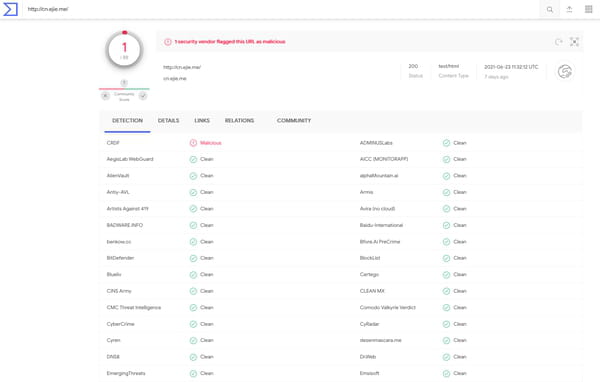The height and width of the screenshot is (382, 600).
Task: Click the circular site category icon
Action: click(x=565, y=72)
